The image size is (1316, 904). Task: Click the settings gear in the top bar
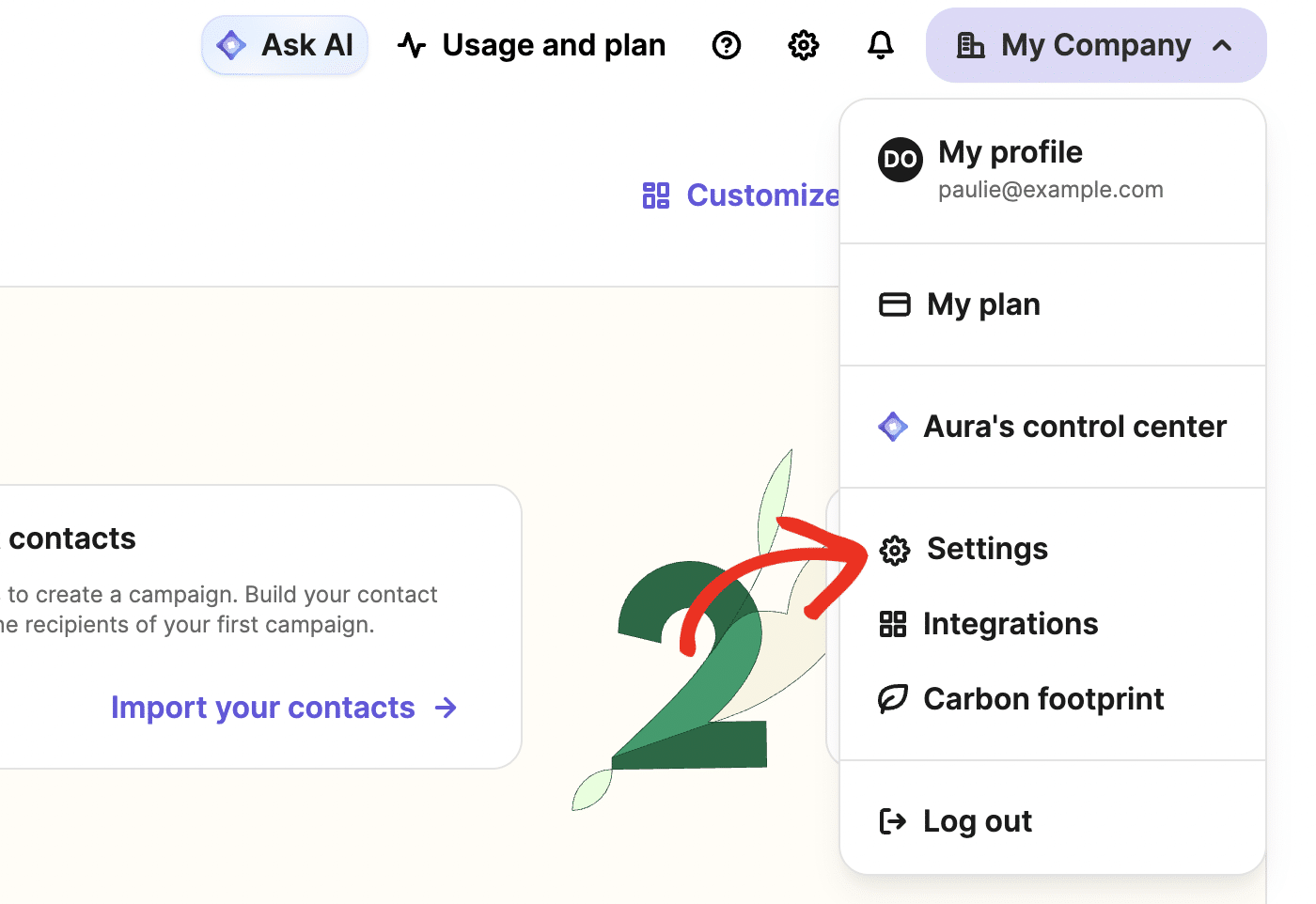click(803, 44)
